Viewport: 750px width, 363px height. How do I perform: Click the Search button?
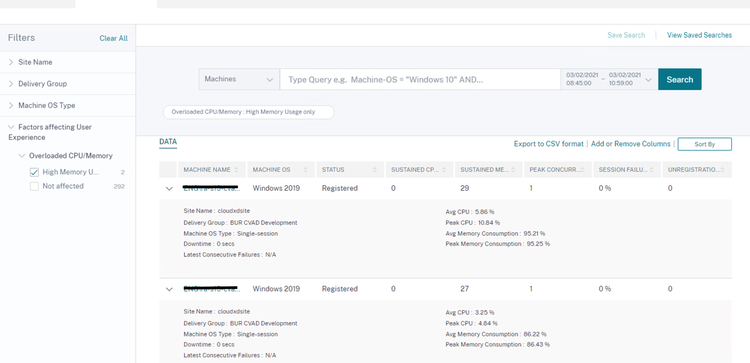tap(680, 79)
